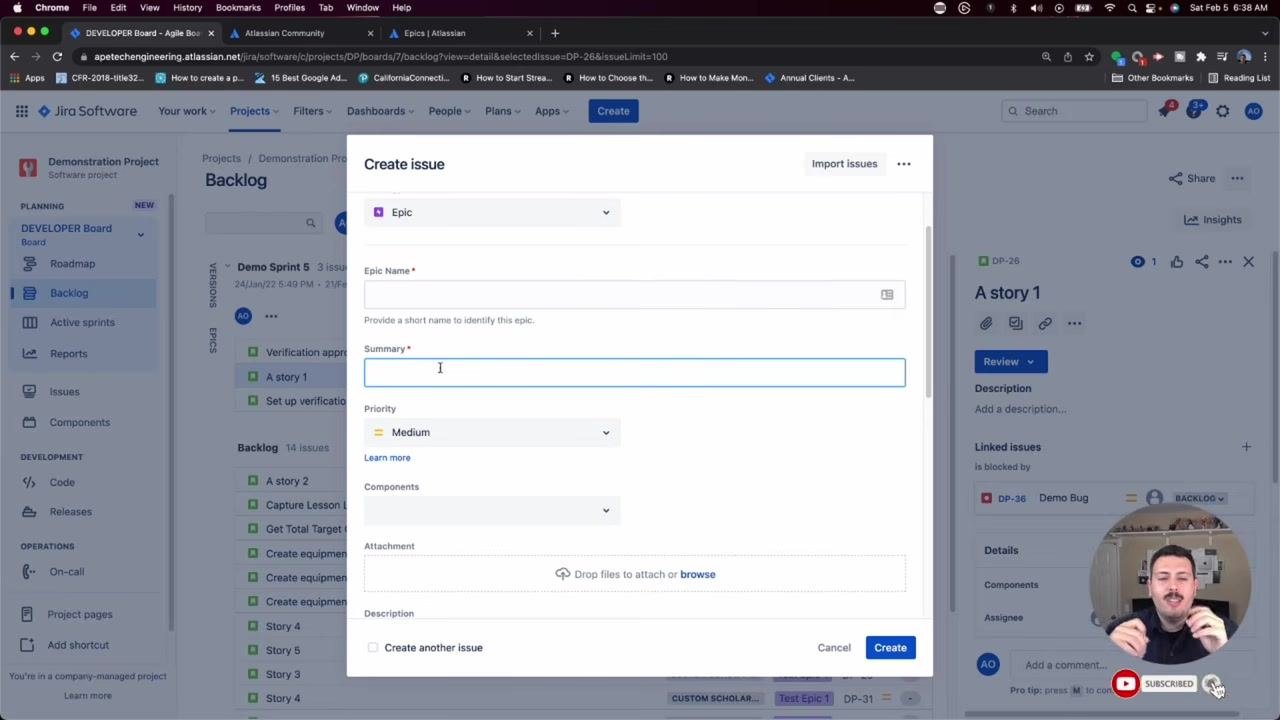Click the Share button on Backlog page
This screenshot has height=720, width=1280.
pos(1191,178)
